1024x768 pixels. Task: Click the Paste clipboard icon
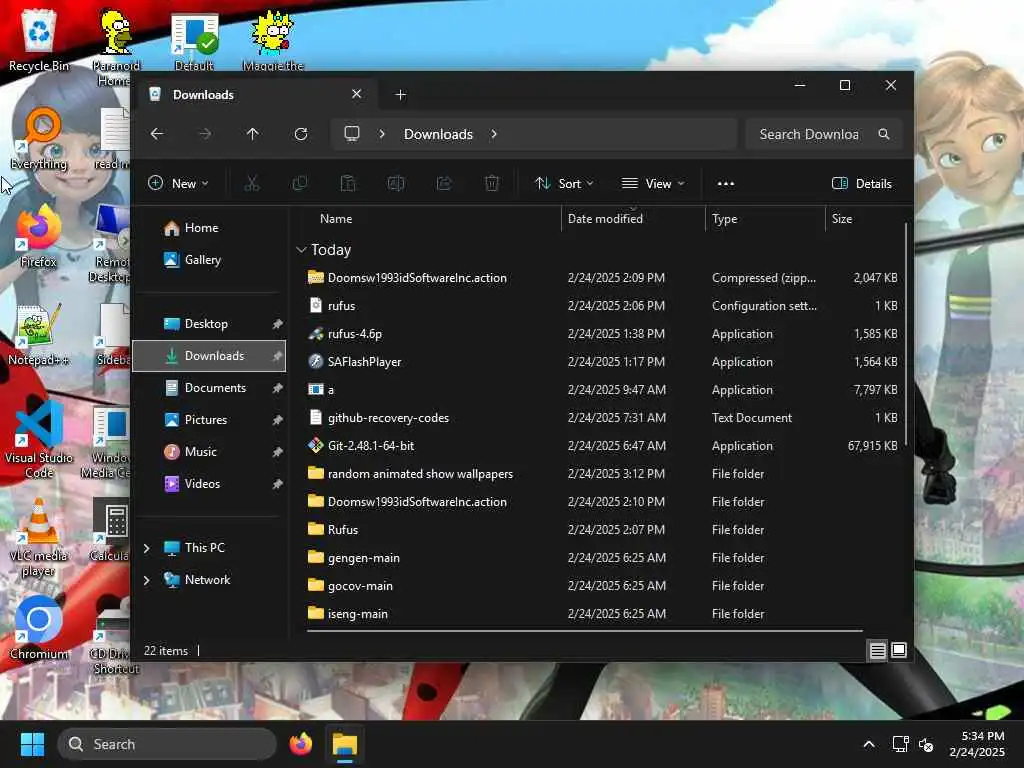coord(348,184)
